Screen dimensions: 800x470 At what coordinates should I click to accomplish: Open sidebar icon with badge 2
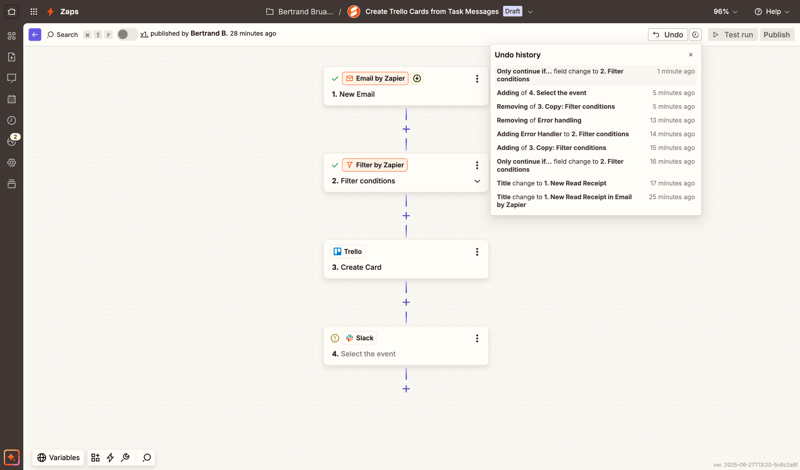click(x=12, y=140)
